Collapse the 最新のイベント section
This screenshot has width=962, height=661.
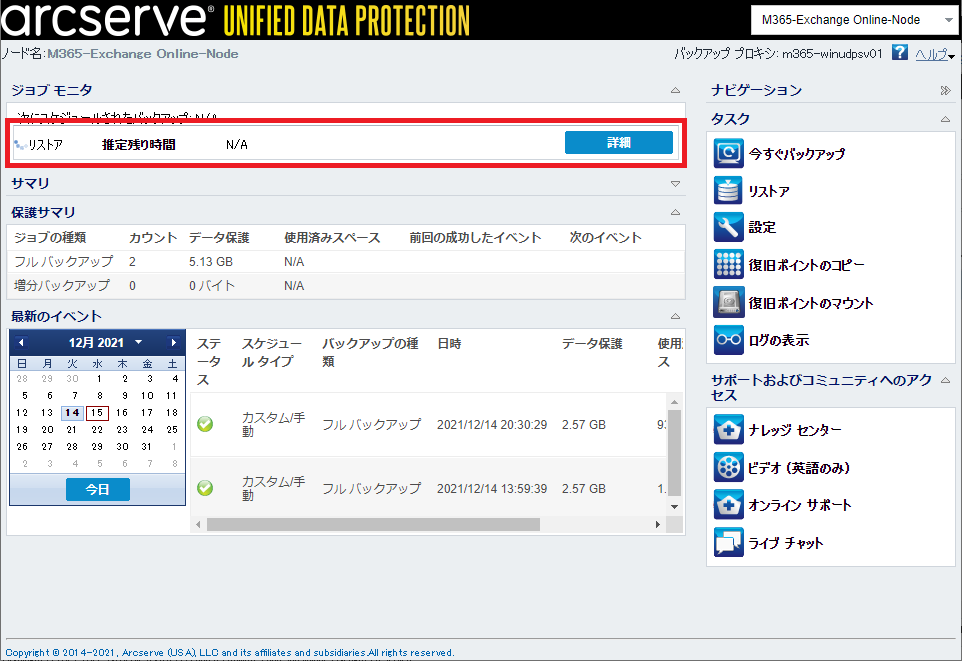coord(675,317)
